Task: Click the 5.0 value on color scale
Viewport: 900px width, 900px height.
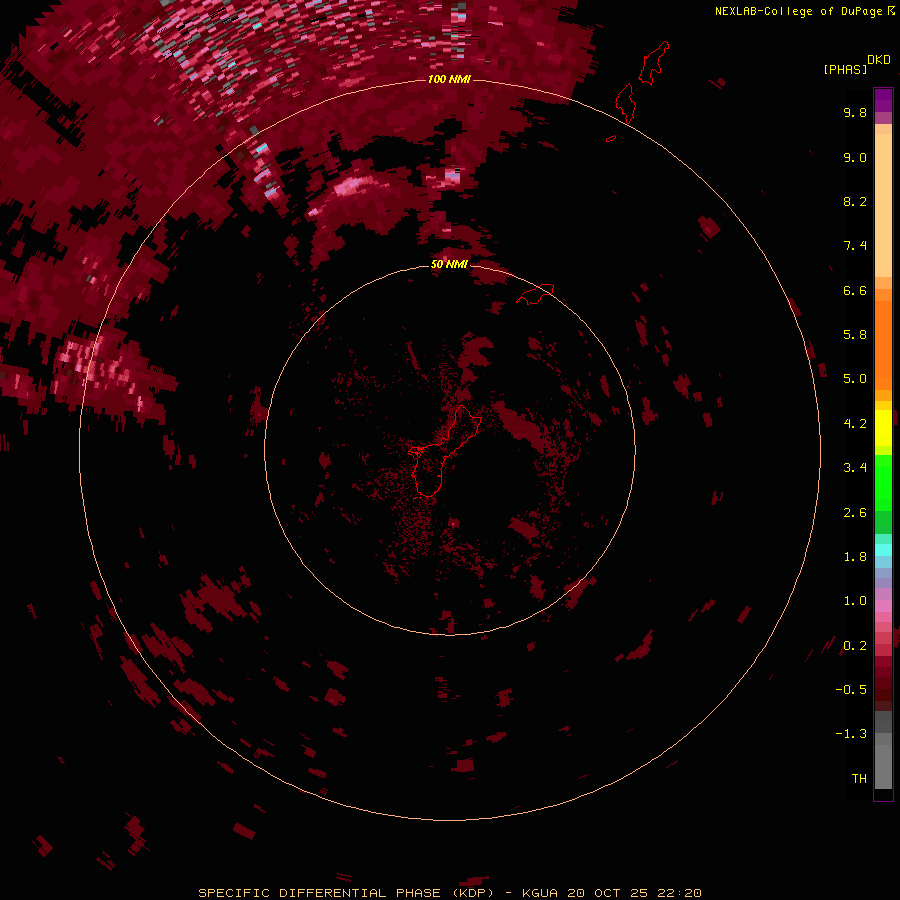Action: coord(855,379)
